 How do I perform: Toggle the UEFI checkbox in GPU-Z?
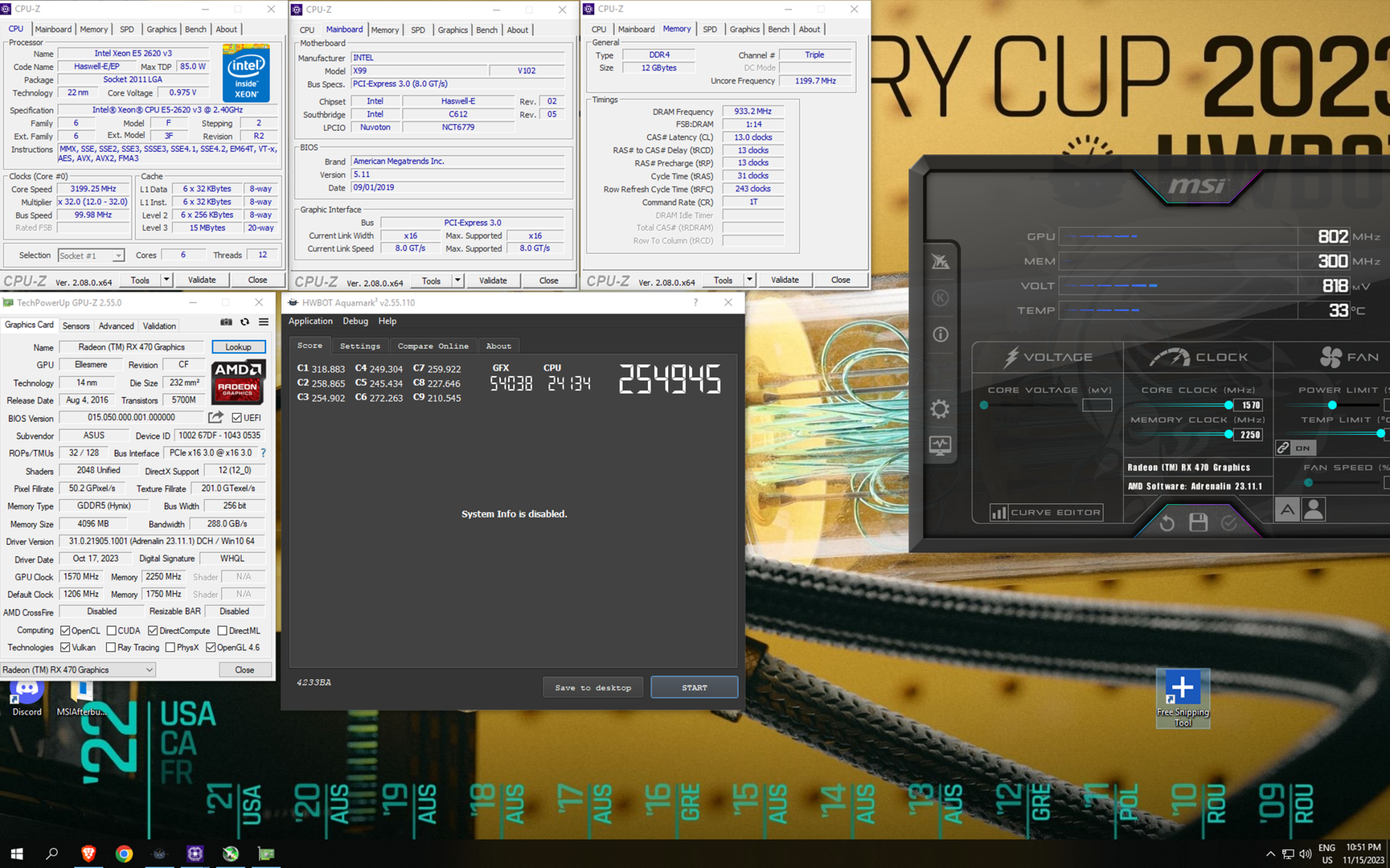(x=237, y=418)
